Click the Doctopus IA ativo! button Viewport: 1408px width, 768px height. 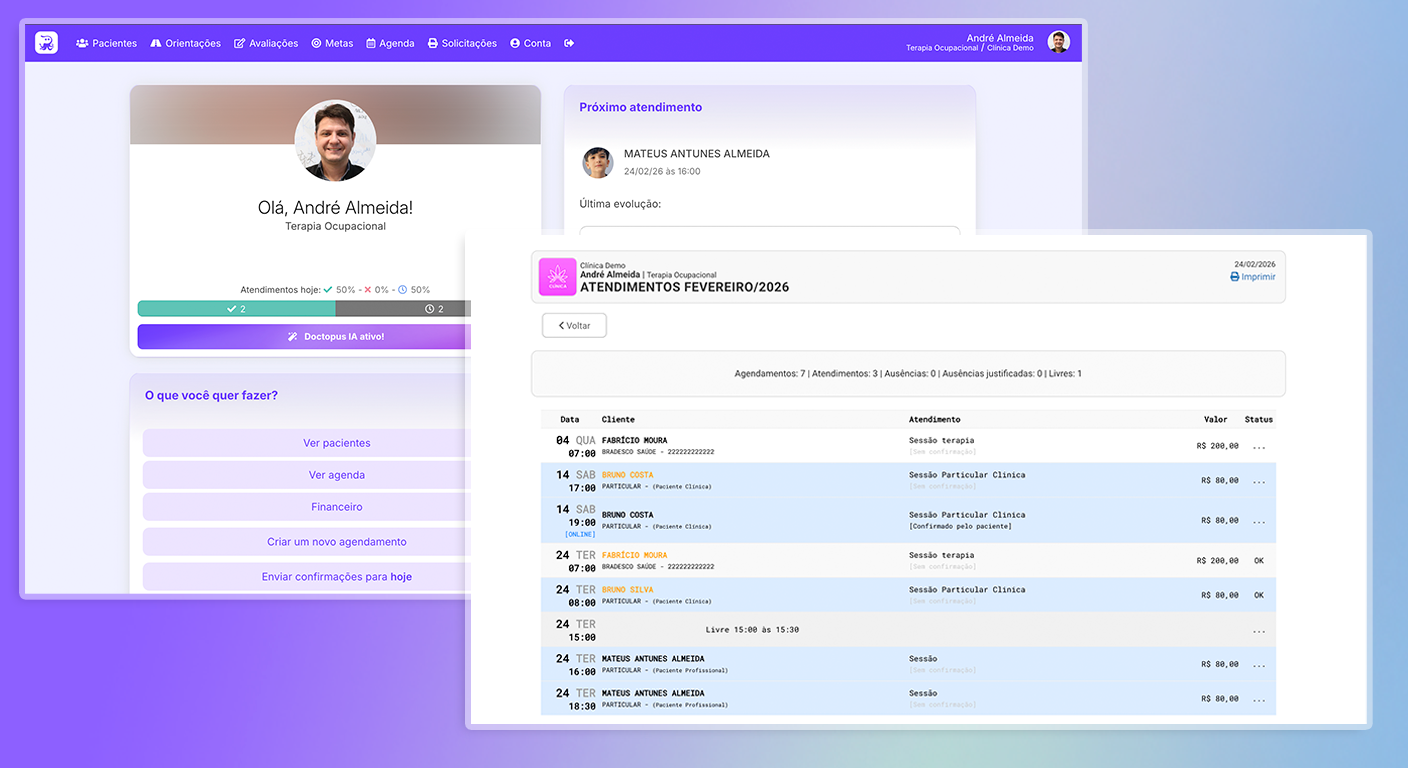coord(304,337)
